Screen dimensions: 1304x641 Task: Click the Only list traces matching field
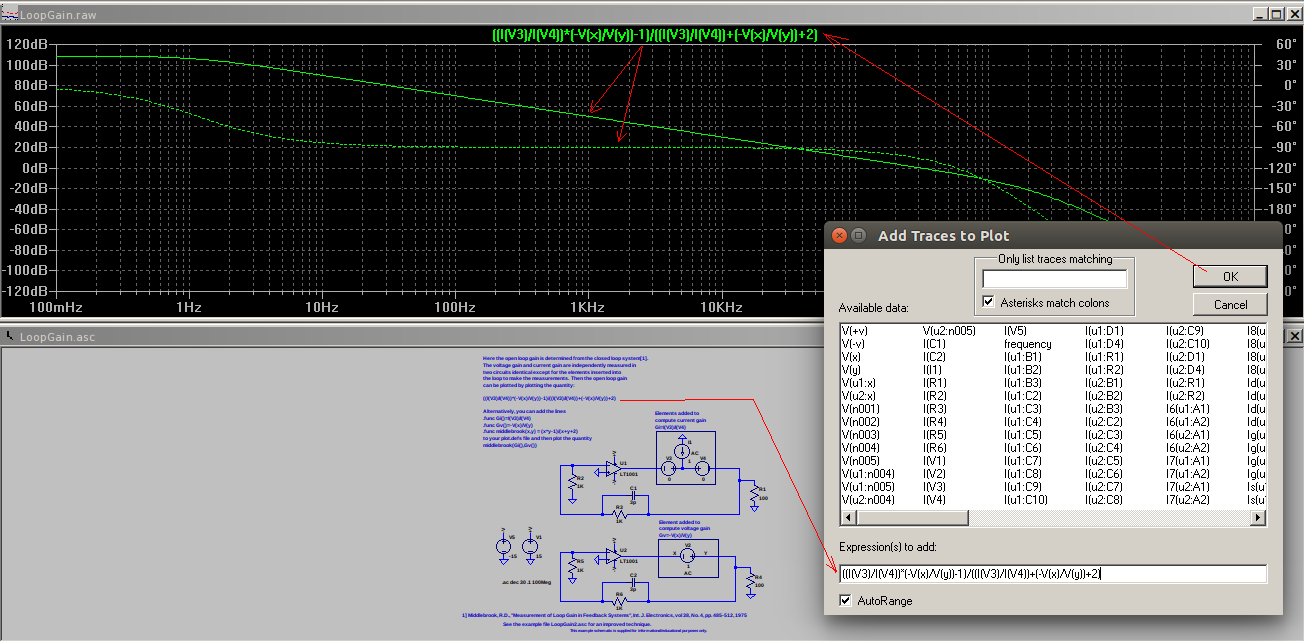click(x=1054, y=279)
